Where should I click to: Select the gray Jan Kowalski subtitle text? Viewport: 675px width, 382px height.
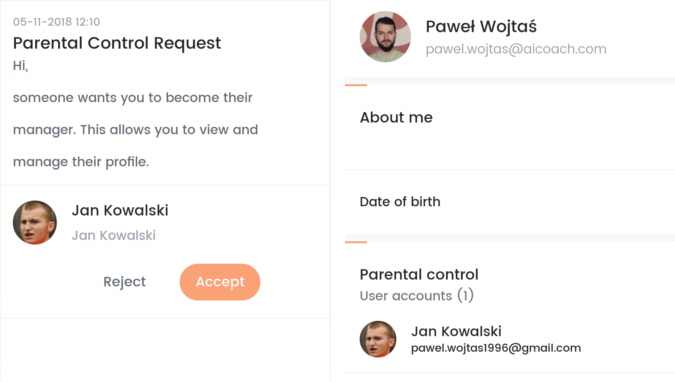[114, 235]
